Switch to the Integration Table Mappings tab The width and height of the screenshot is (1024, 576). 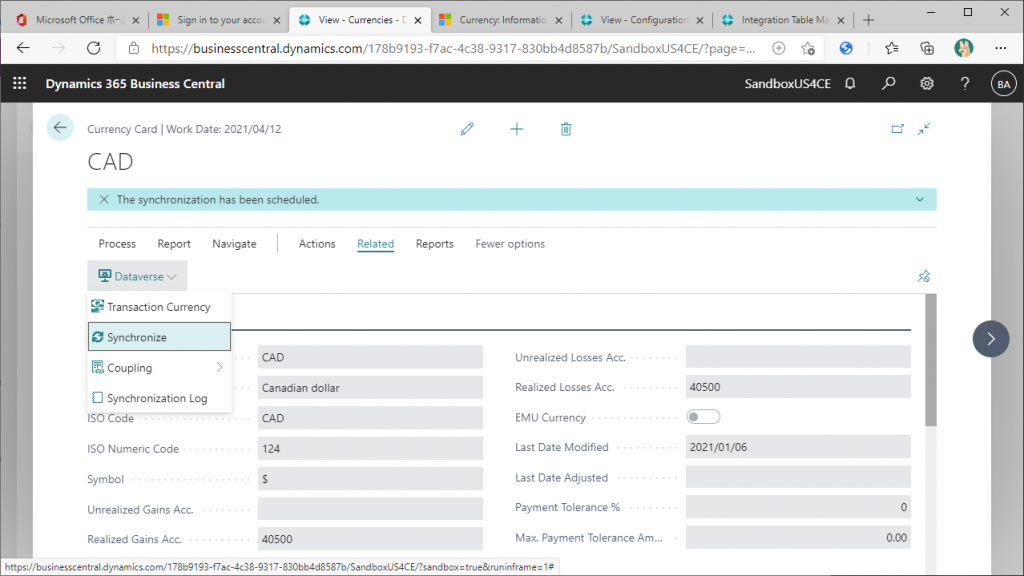click(x=782, y=20)
